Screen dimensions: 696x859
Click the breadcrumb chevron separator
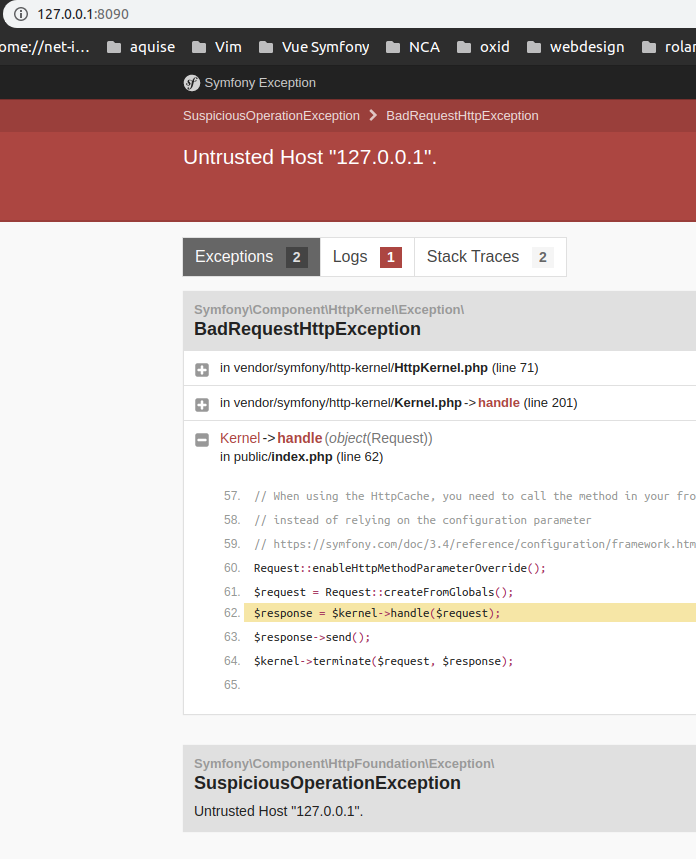click(373, 115)
